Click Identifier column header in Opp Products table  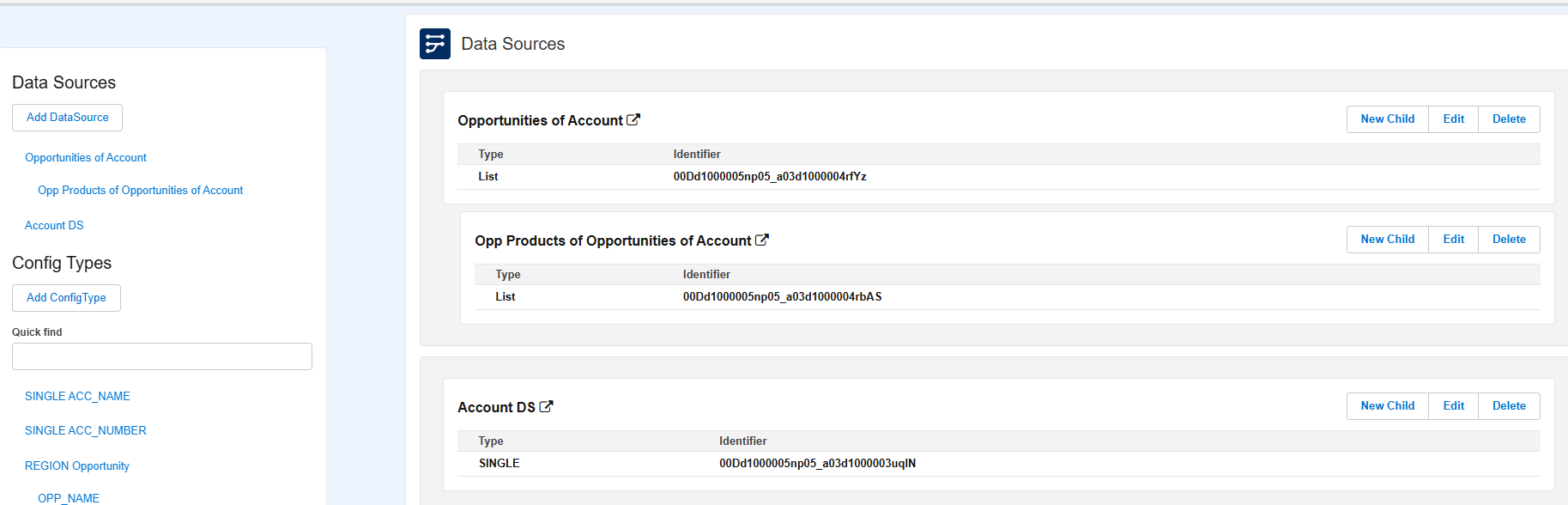(x=706, y=275)
